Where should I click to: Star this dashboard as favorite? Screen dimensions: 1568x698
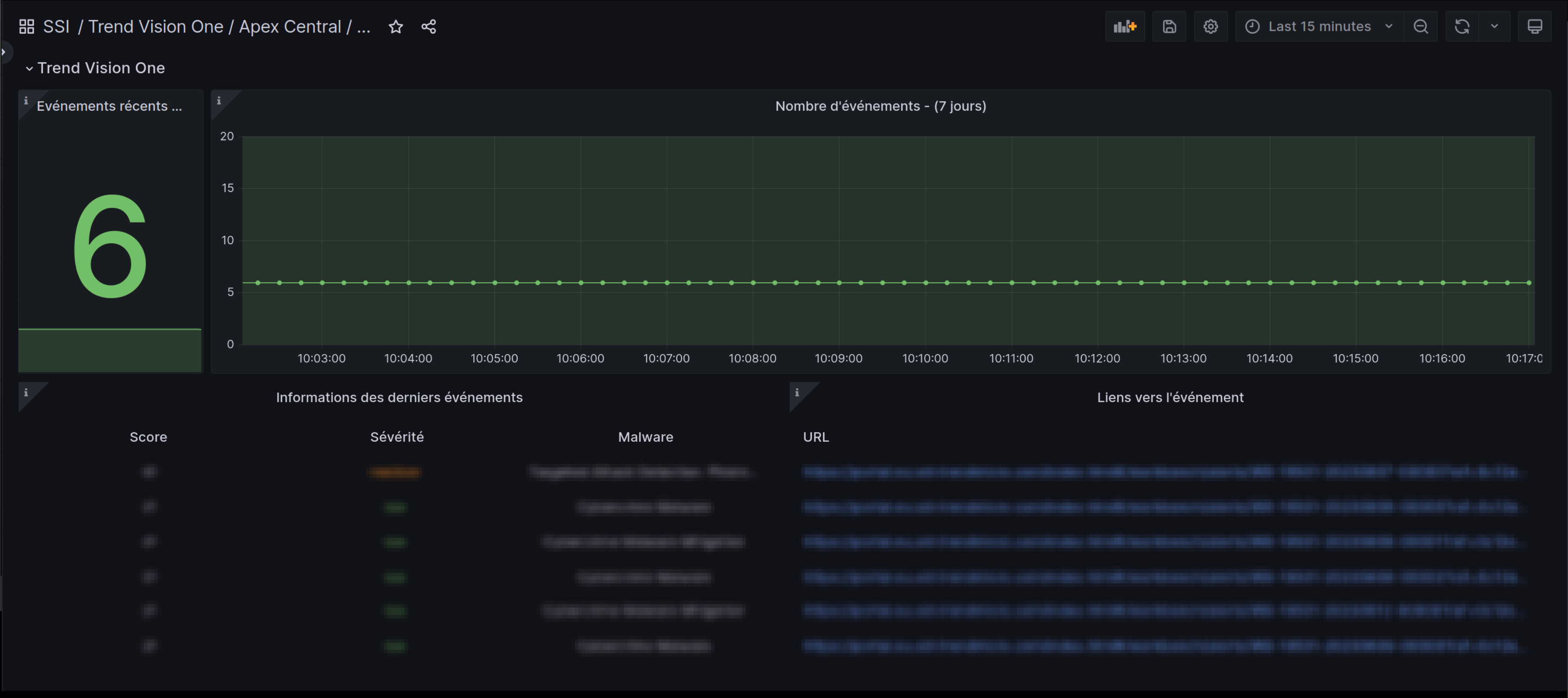(x=395, y=26)
